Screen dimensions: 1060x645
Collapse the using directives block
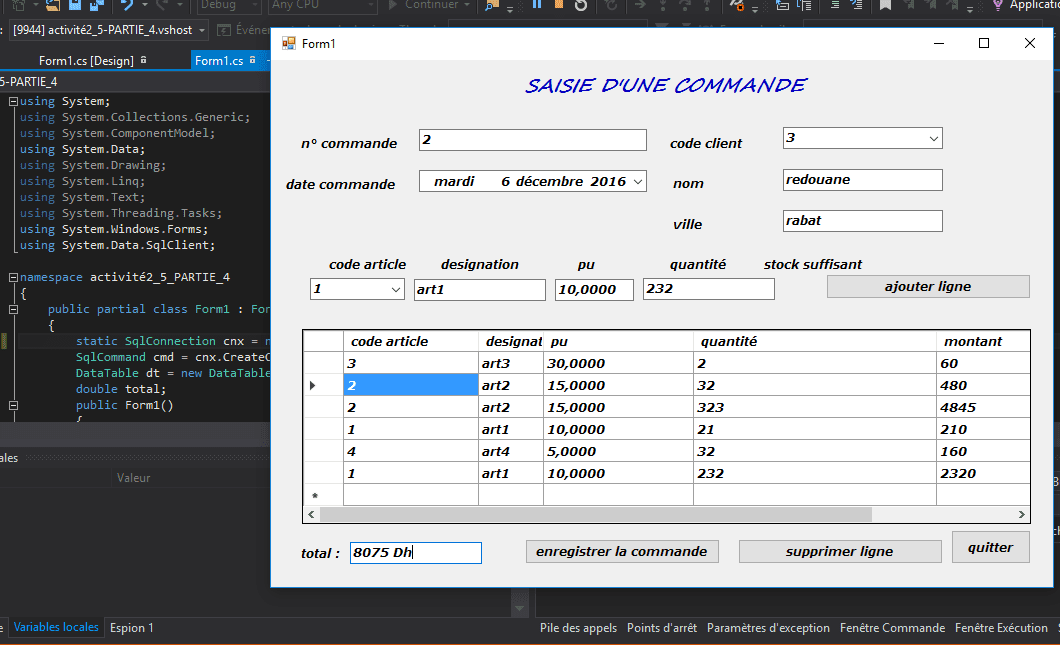pyautogui.click(x=11, y=102)
